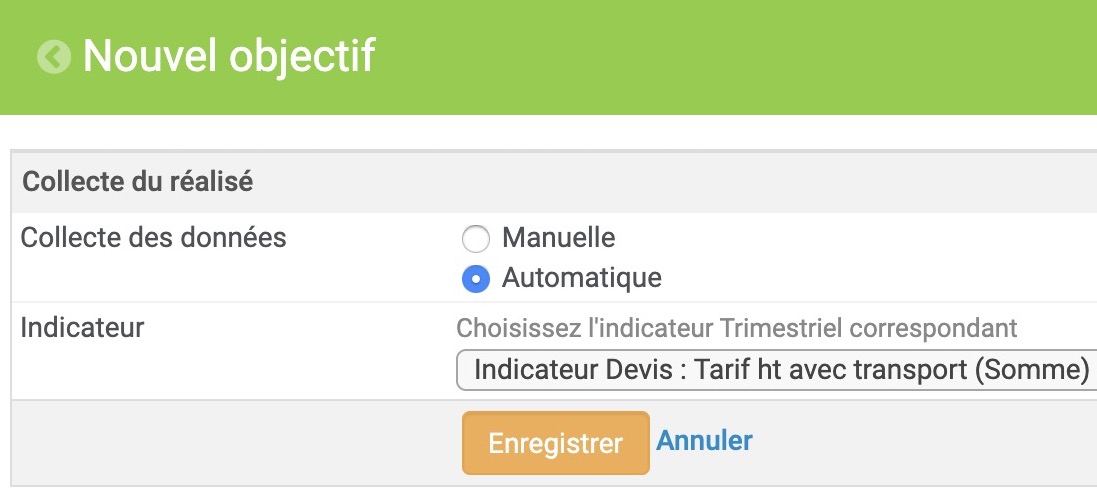This screenshot has height=495, width=1097.
Task: Select the Automatique radio button
Action: click(x=476, y=279)
